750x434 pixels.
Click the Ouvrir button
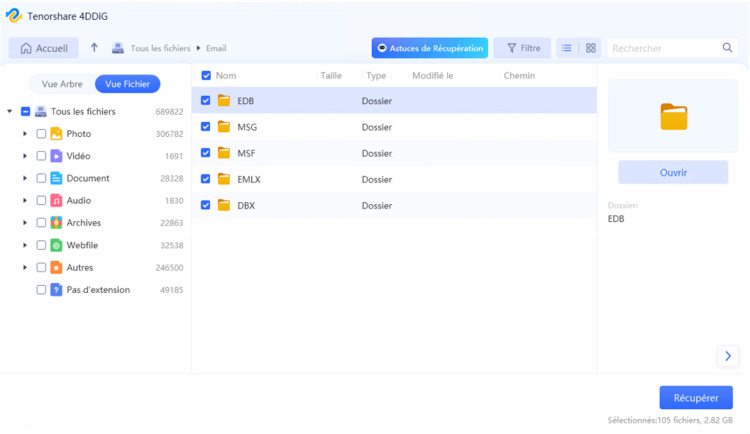tap(673, 173)
